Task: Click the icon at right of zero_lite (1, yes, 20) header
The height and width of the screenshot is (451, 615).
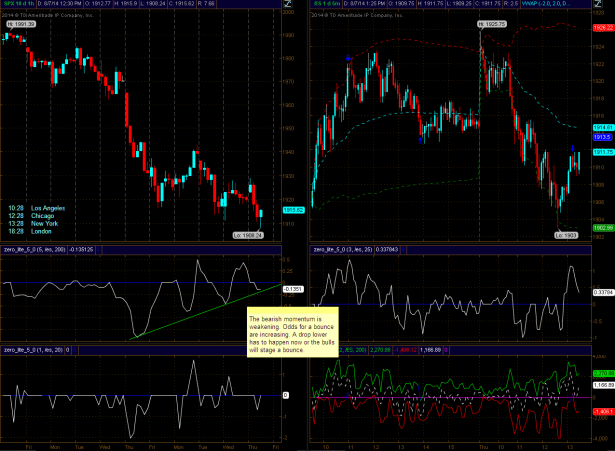Action: point(286,349)
